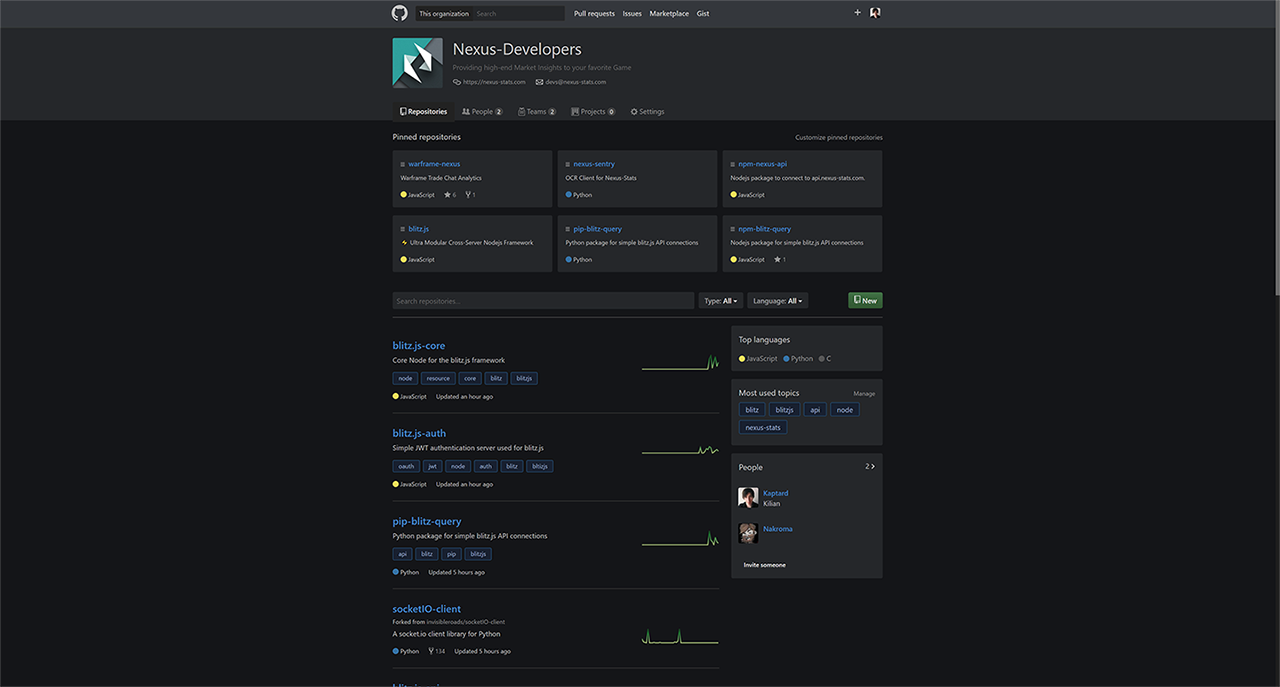Open the Settings tab

(x=647, y=111)
